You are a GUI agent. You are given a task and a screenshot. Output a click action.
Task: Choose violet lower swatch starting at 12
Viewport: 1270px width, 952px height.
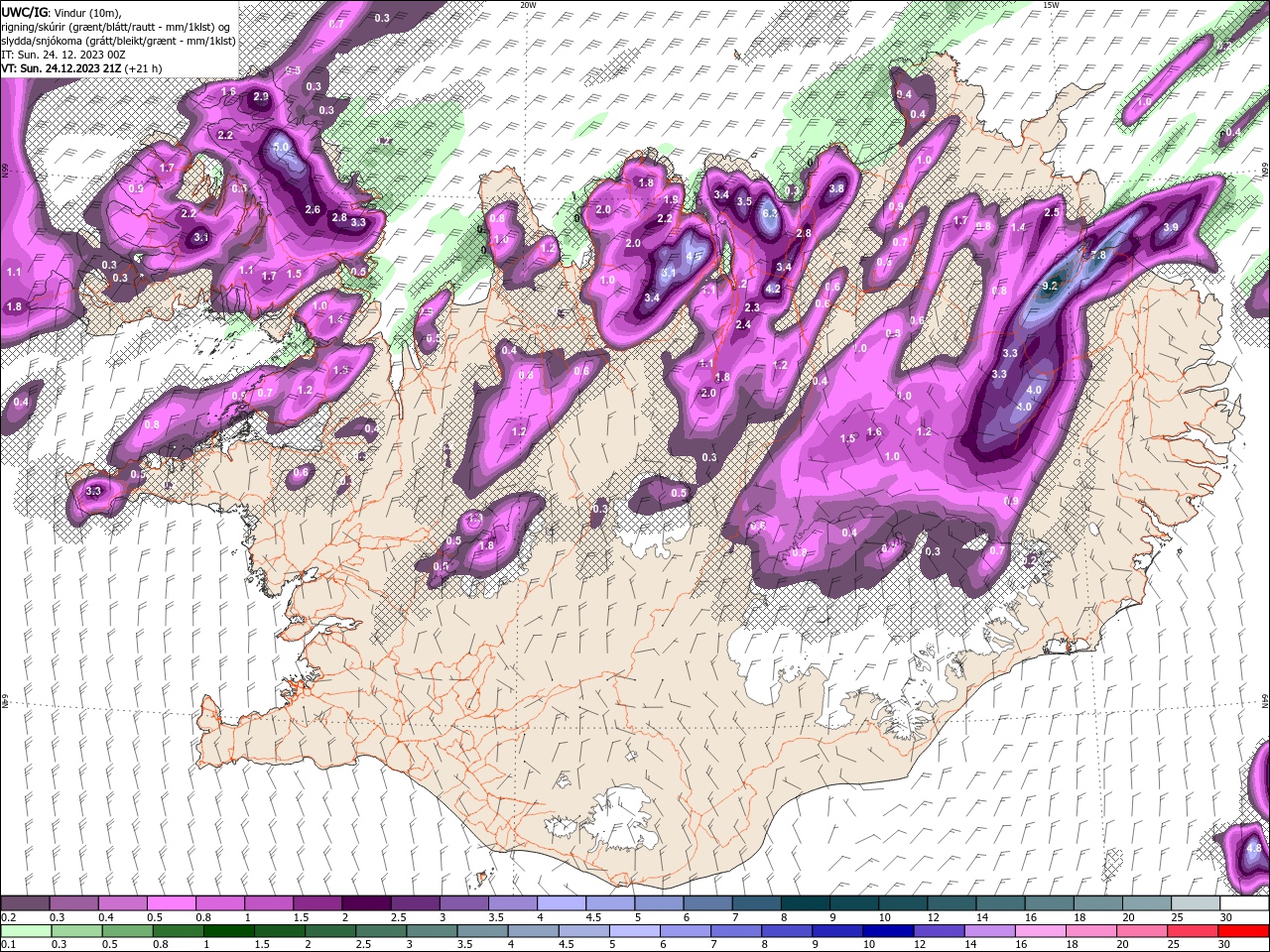pos(941,931)
